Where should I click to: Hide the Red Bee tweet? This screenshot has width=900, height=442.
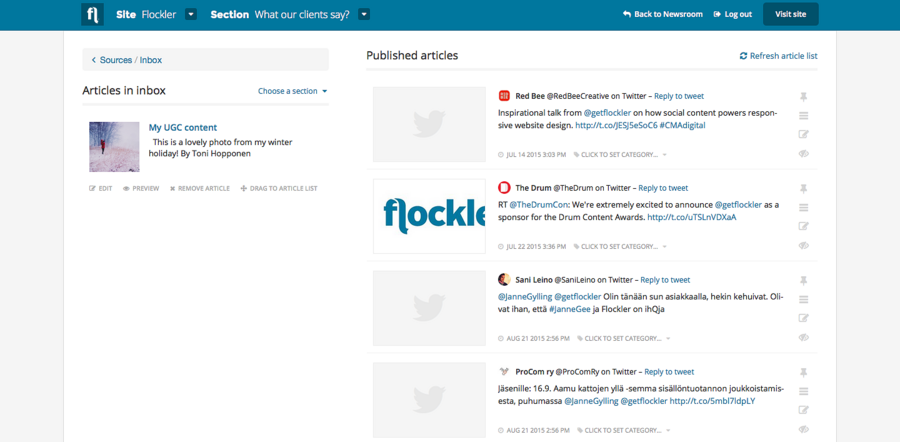coord(804,153)
